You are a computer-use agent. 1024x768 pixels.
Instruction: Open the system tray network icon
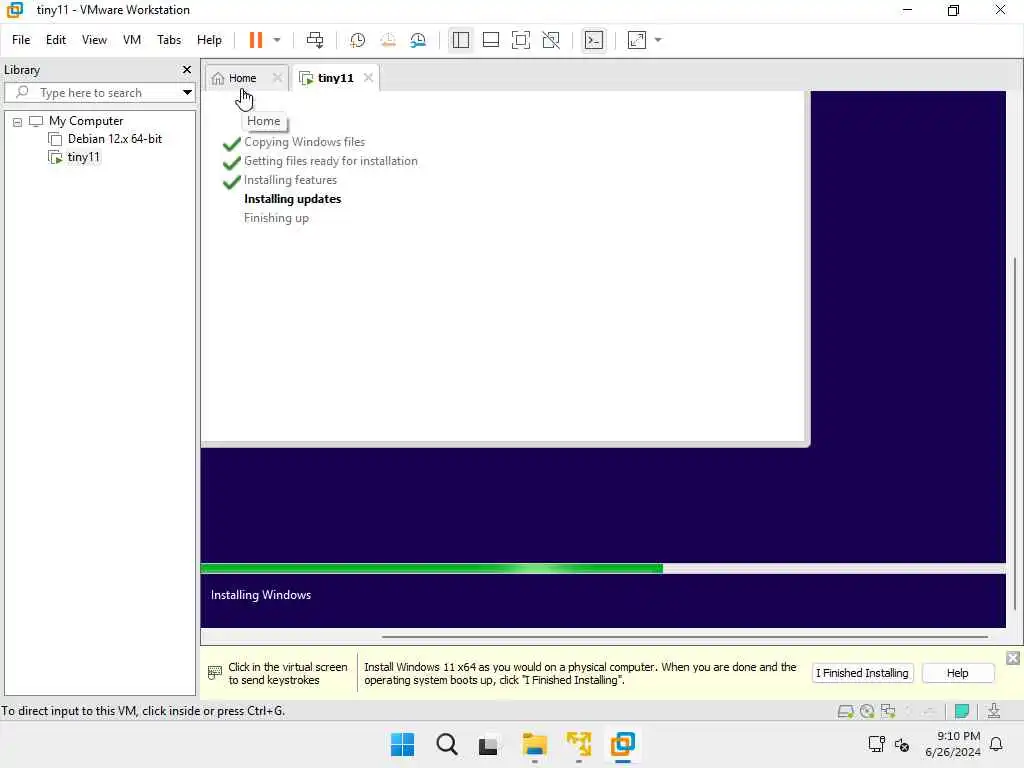click(876, 744)
